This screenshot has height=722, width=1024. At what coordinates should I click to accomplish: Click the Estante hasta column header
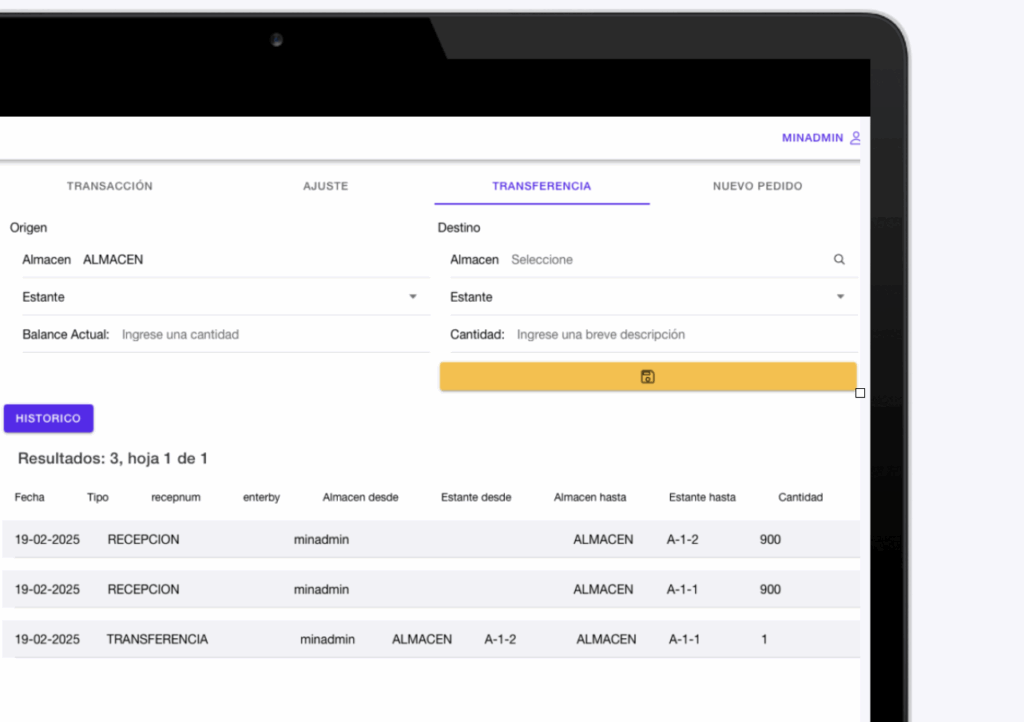702,497
